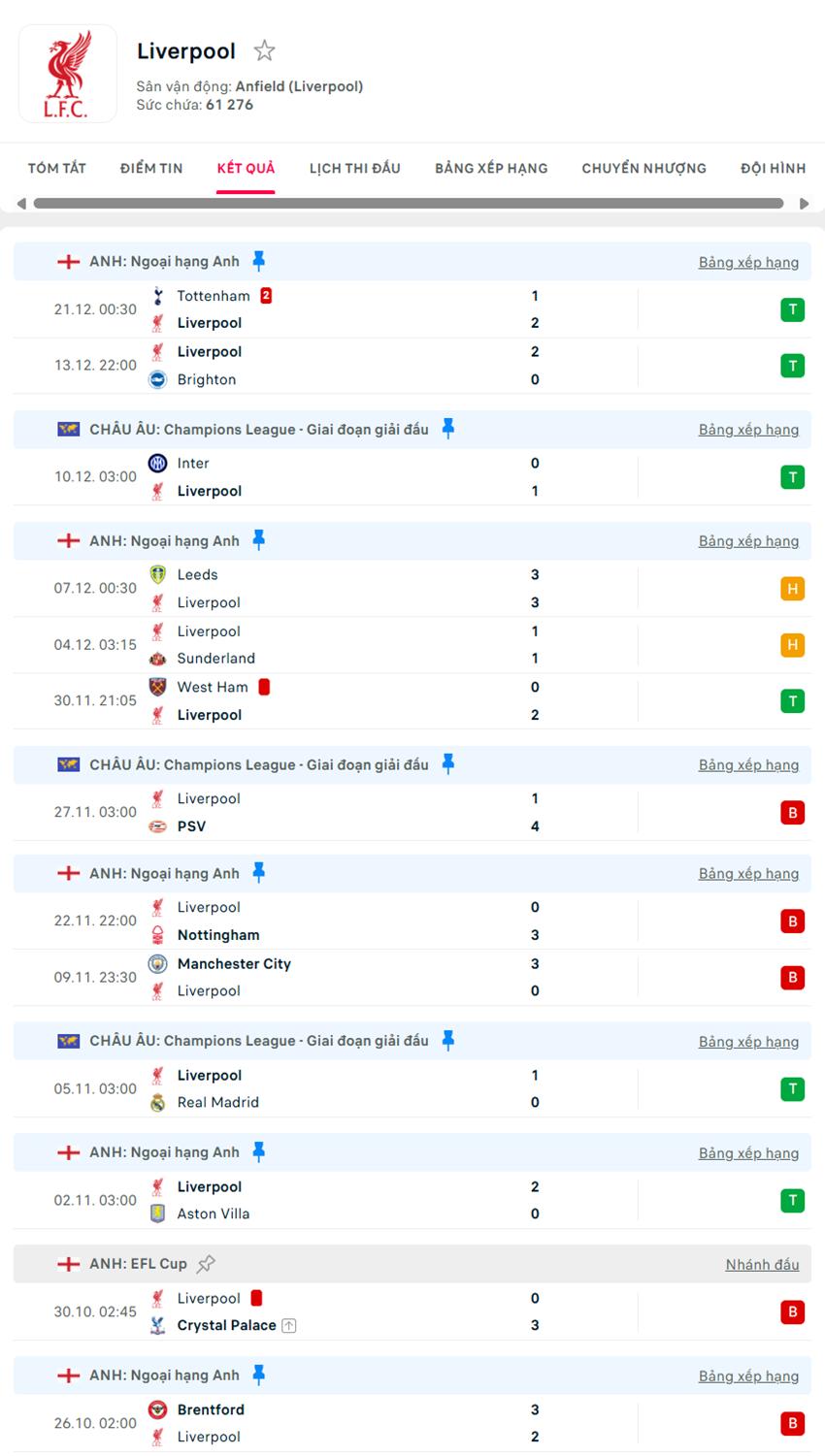The width and height of the screenshot is (825, 1456).
Task: Pin the EFL Cup competition
Action: click(206, 1264)
